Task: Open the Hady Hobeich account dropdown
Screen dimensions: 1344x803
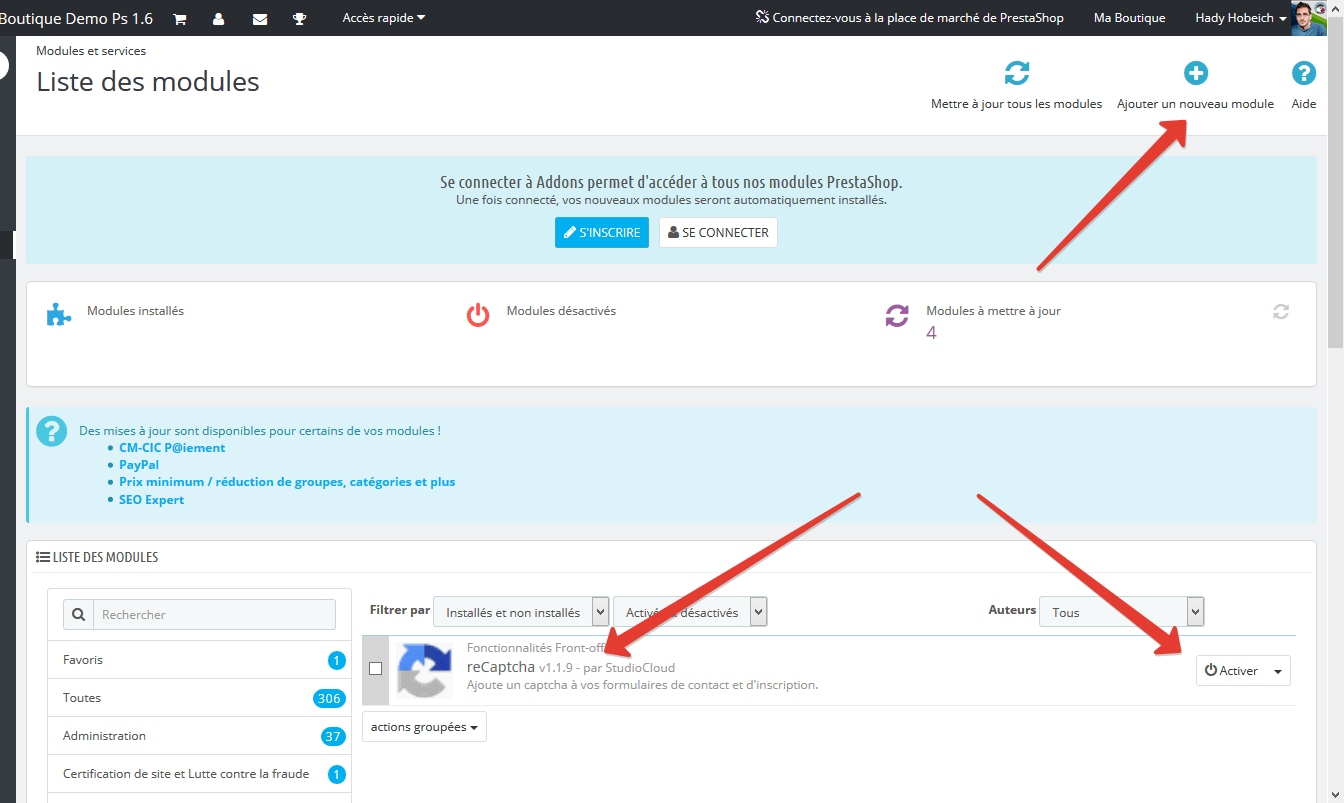Action: click(1241, 18)
